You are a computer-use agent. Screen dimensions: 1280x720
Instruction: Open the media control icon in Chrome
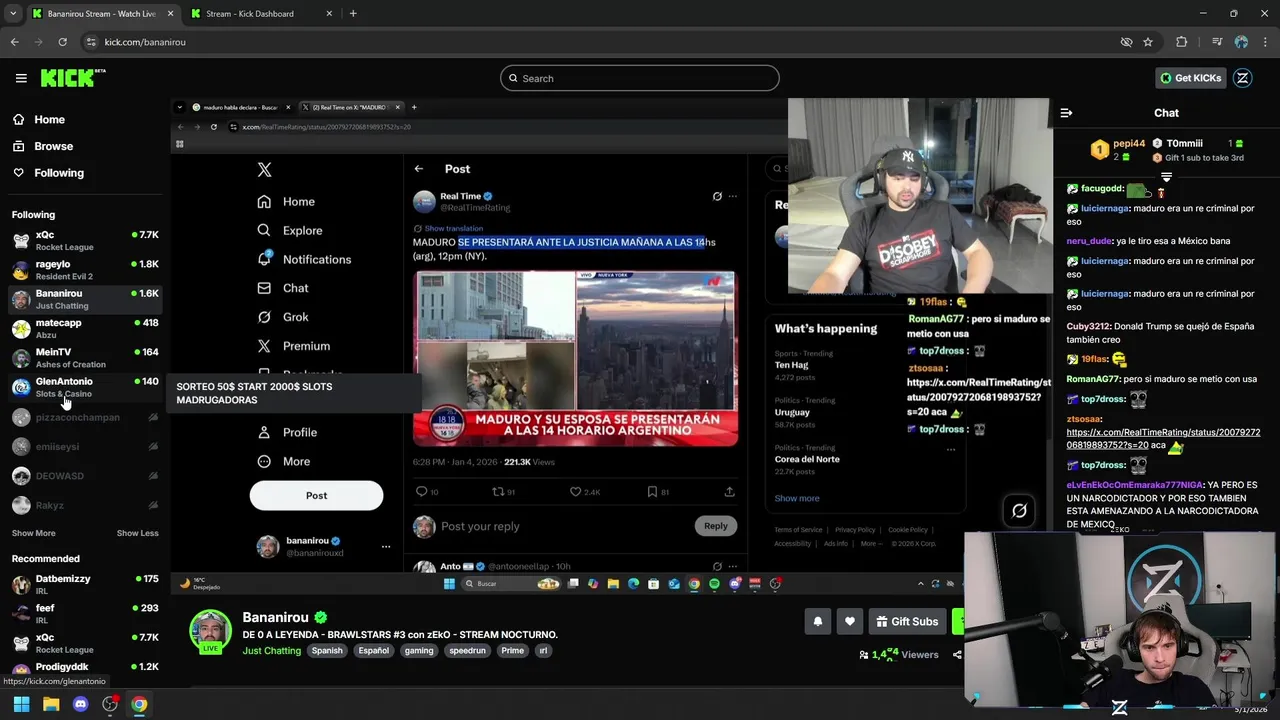pos(1217,42)
